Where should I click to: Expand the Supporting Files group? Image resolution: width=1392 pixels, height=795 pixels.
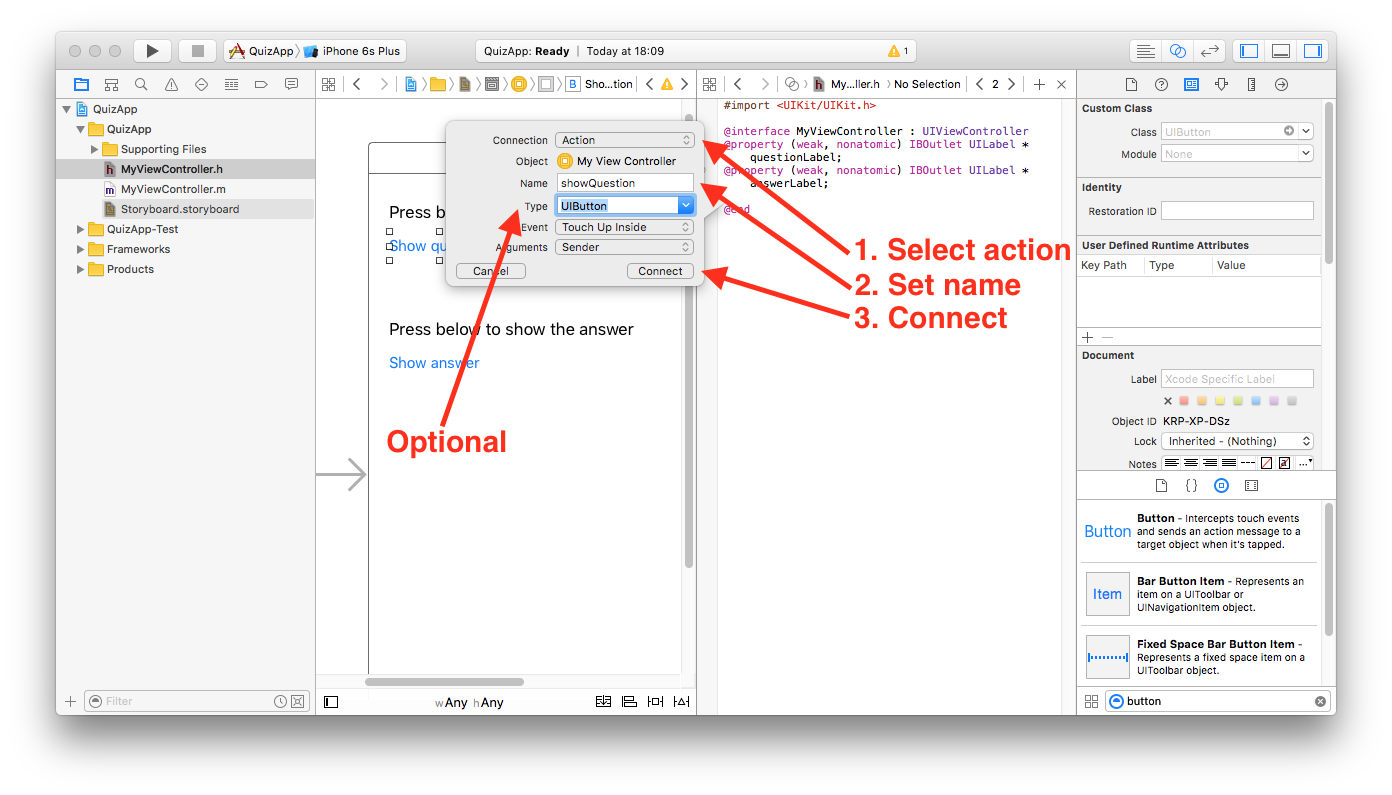[95, 149]
